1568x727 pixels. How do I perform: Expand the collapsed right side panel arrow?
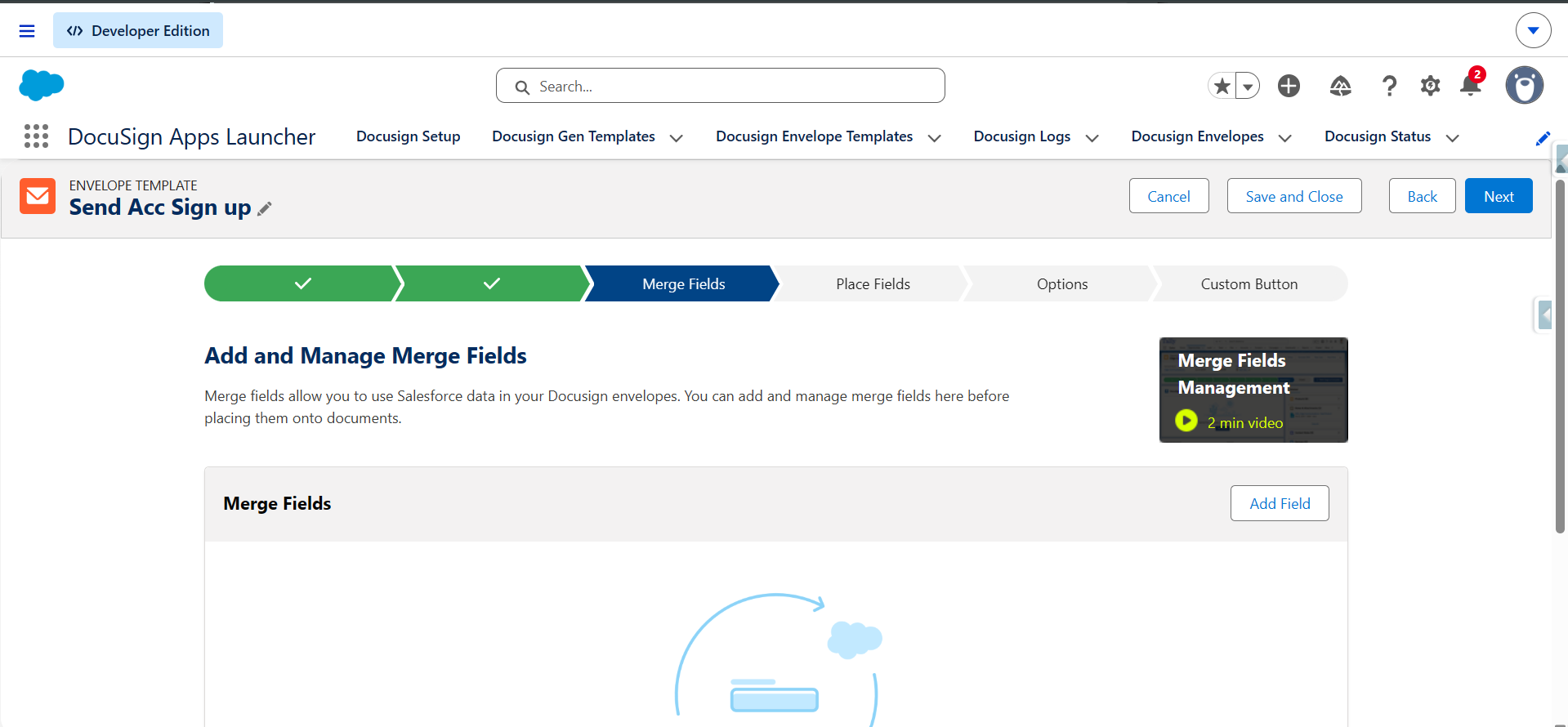(x=1543, y=314)
